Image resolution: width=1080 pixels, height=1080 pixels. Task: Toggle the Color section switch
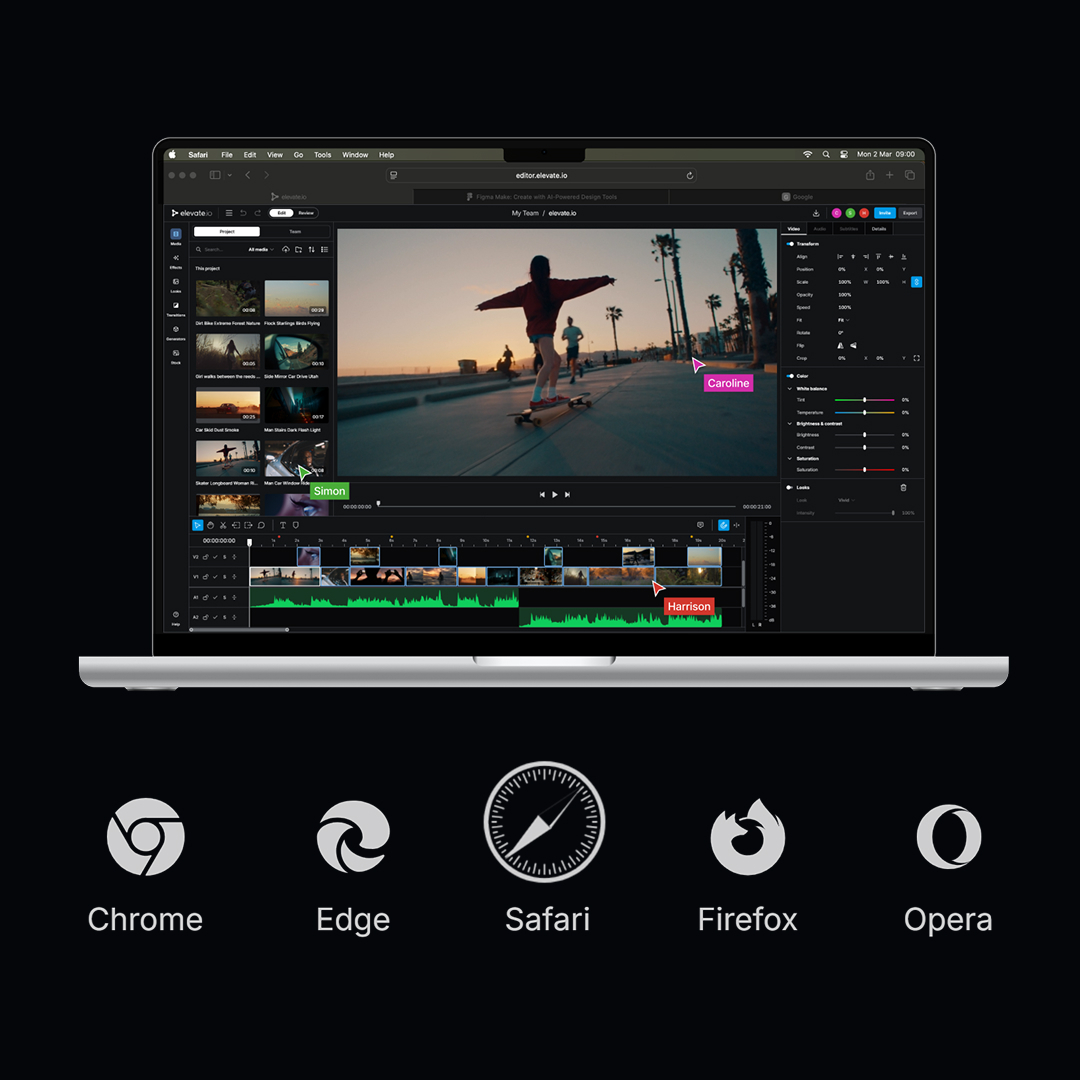(x=790, y=376)
